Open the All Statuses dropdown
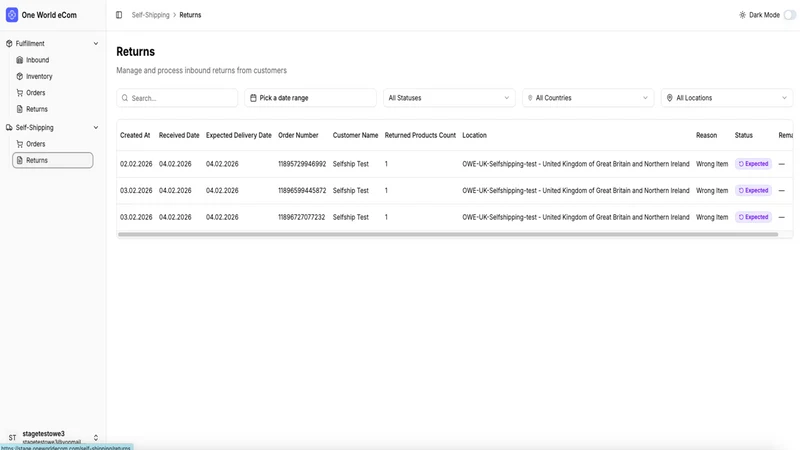Viewport: 800px width, 450px height. click(x=449, y=98)
